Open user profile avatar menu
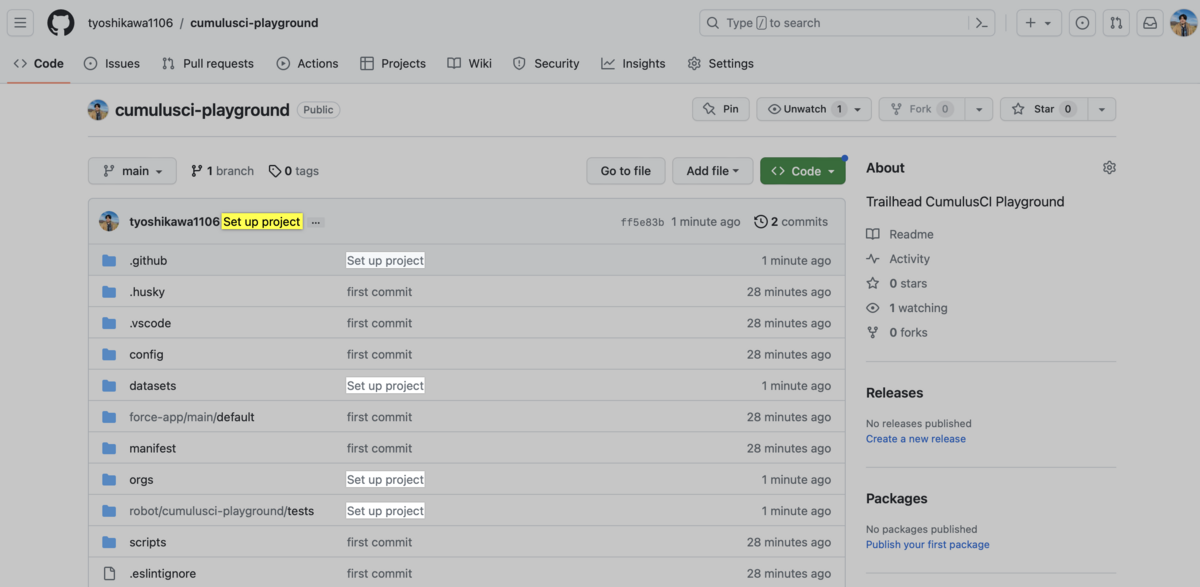The image size is (1200, 587). [1184, 23]
